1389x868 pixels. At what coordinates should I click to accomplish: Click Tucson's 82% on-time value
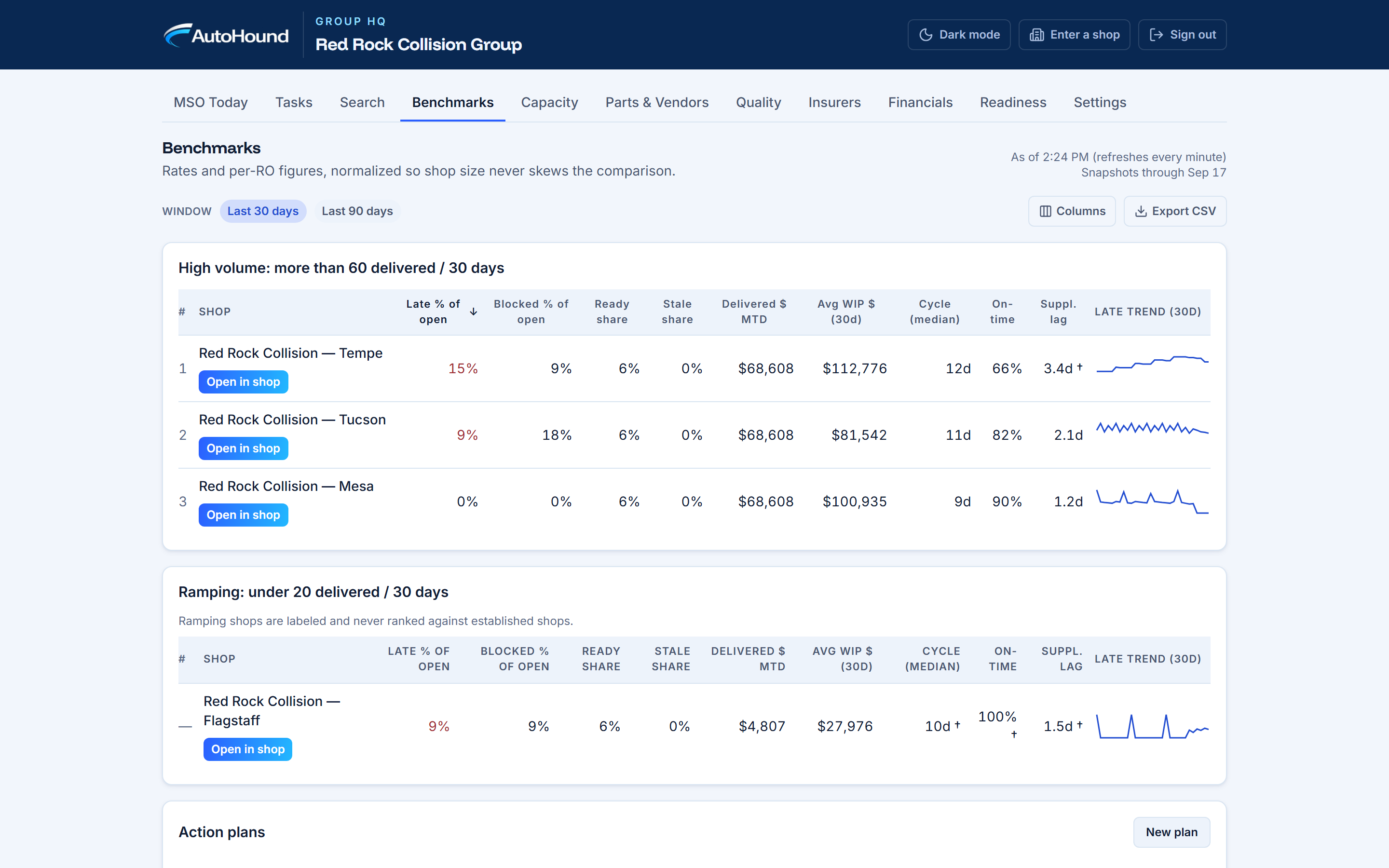click(x=1007, y=435)
